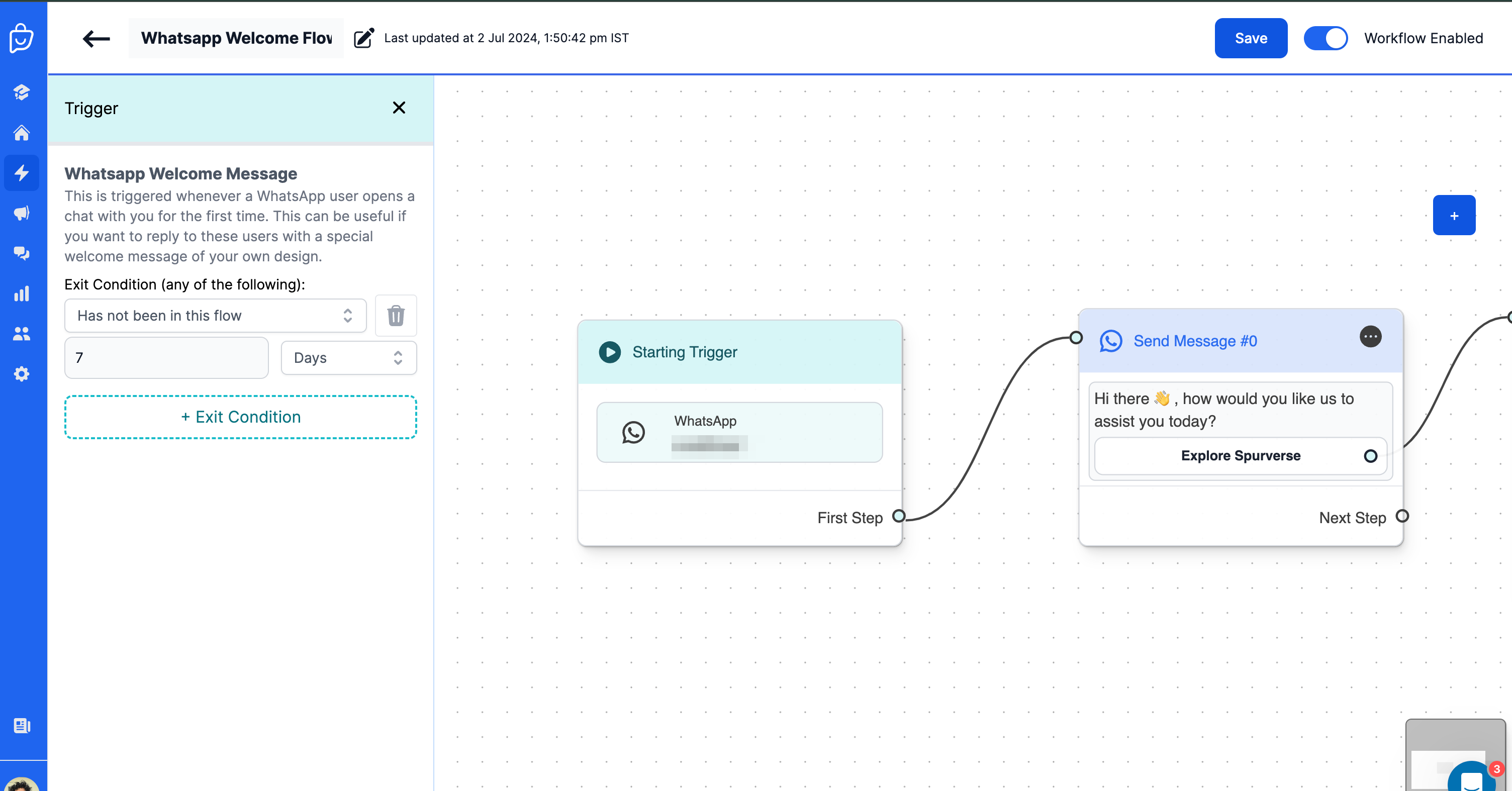
Task: Click the Save button to save workflow
Action: tap(1251, 38)
